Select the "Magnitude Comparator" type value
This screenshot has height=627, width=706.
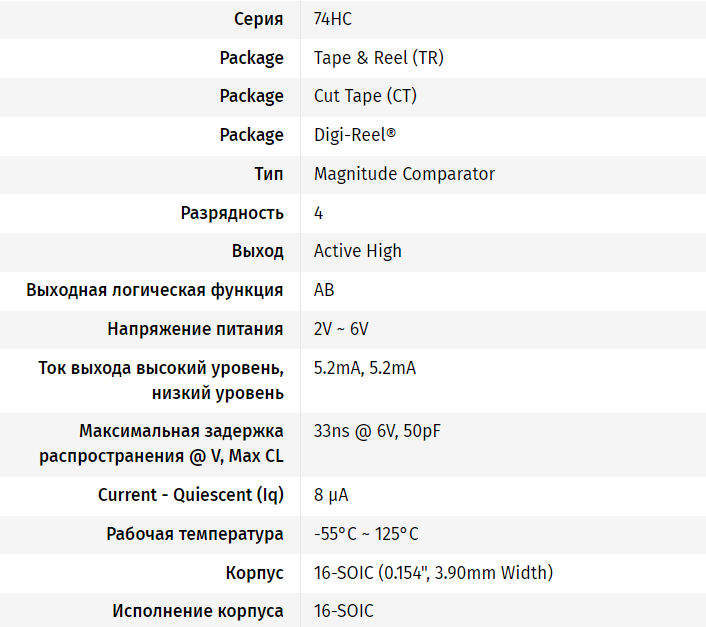coord(404,174)
